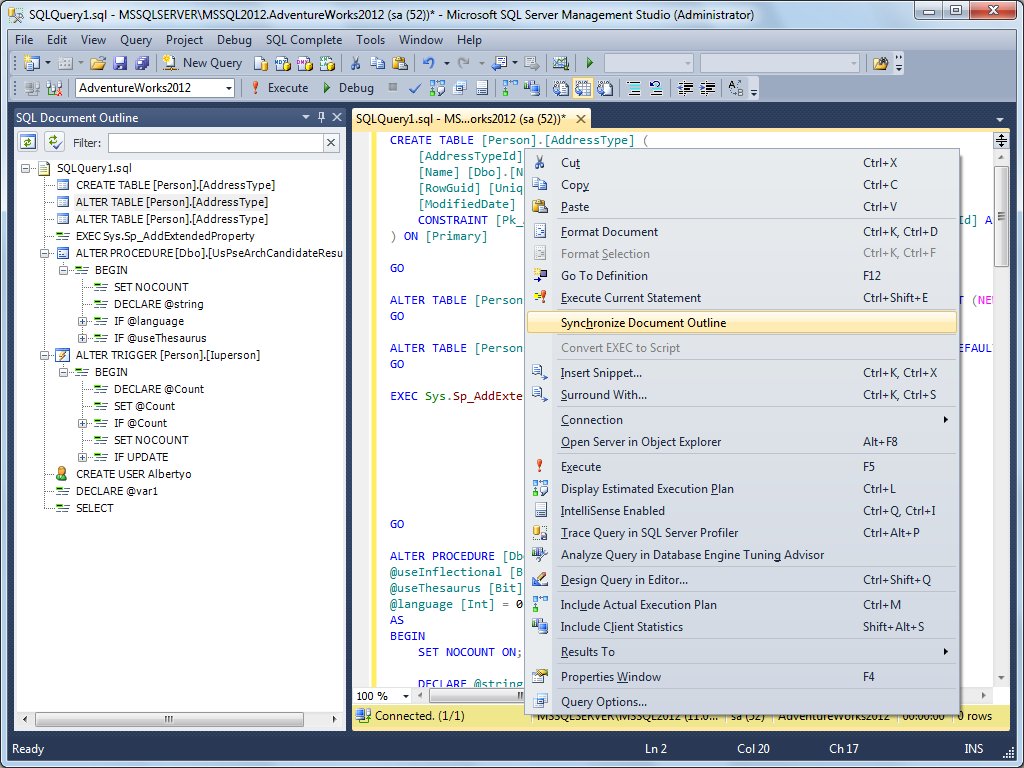The height and width of the screenshot is (768, 1024).
Task: Choose Execute Current Statement in context menu
Action: click(742, 298)
